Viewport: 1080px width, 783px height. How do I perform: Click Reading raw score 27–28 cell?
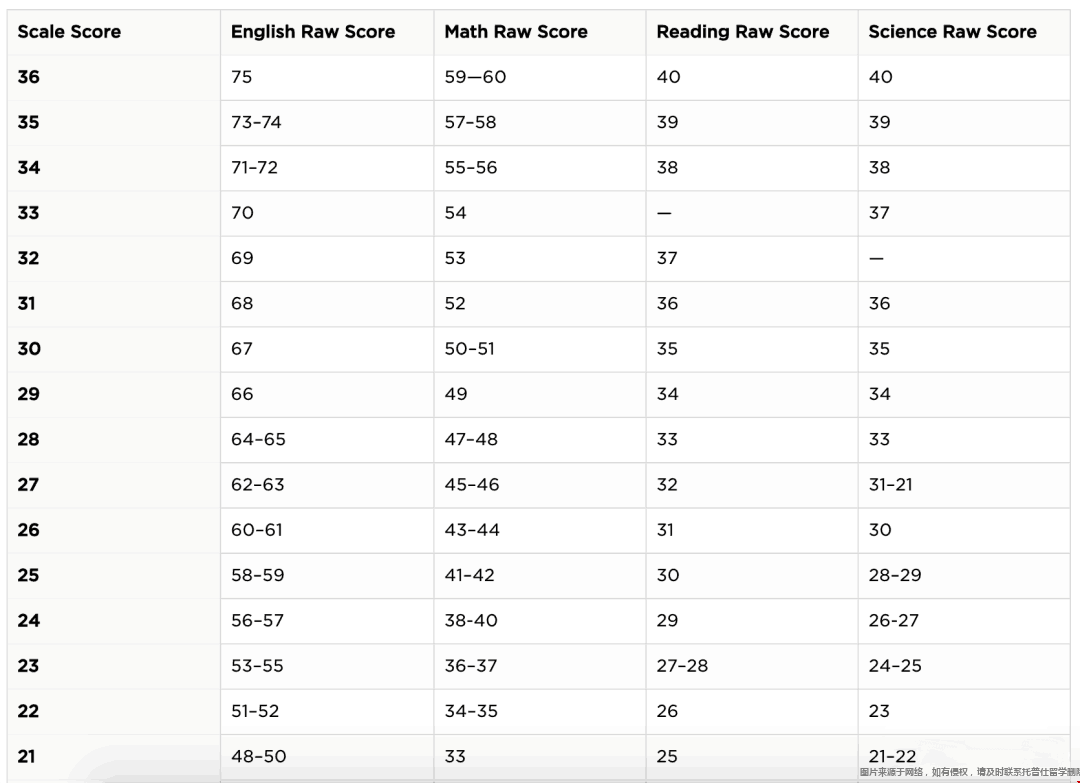[x=682, y=666]
